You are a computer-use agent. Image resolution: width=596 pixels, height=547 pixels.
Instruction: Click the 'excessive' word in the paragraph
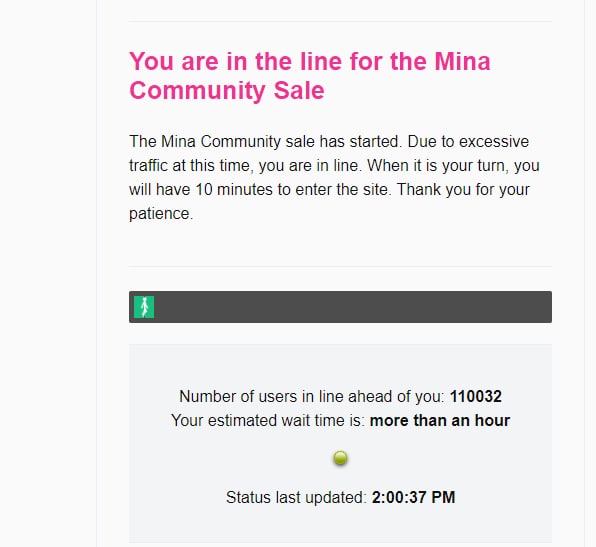click(x=494, y=141)
